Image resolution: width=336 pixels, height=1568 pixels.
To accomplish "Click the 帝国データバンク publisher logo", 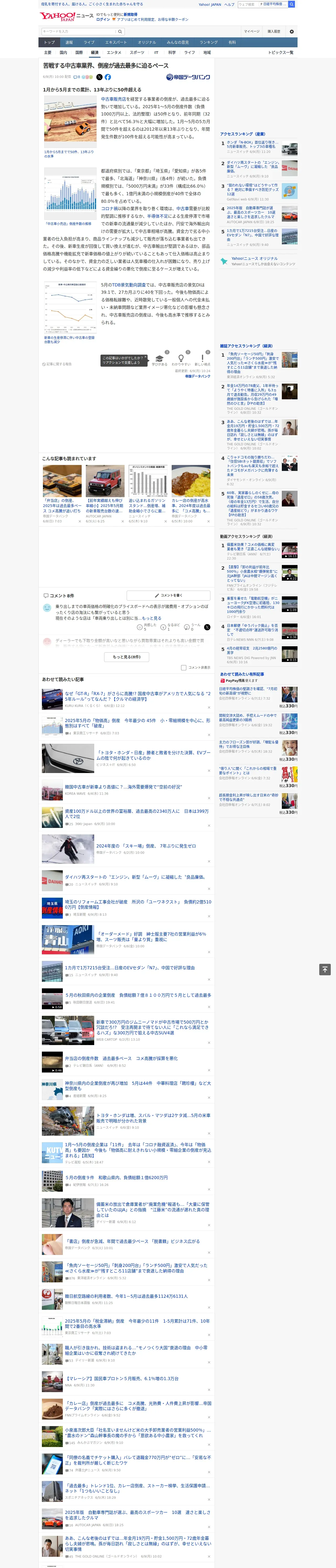I will click(x=188, y=77).
